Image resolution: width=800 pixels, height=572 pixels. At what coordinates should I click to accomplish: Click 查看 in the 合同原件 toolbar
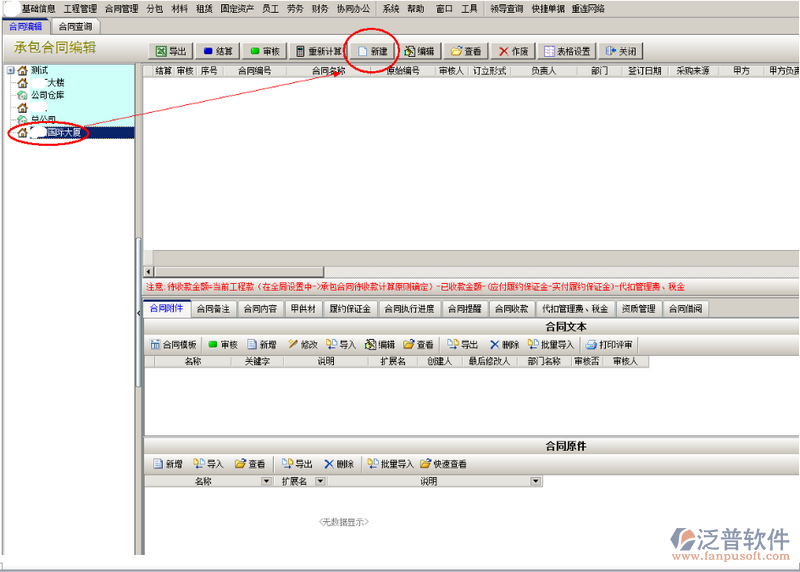(250, 464)
